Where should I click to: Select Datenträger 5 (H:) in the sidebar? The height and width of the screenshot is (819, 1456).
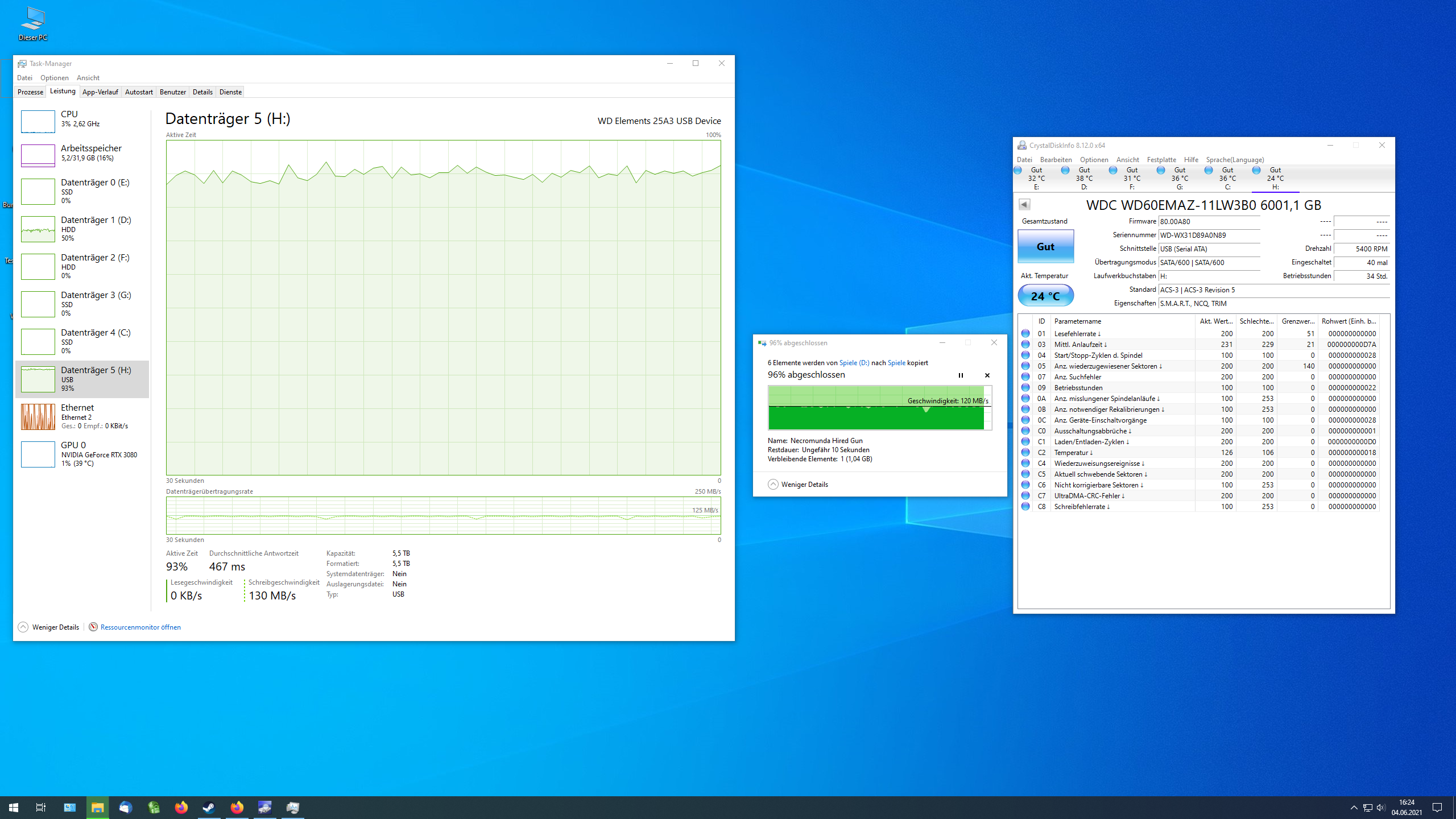pos(82,379)
